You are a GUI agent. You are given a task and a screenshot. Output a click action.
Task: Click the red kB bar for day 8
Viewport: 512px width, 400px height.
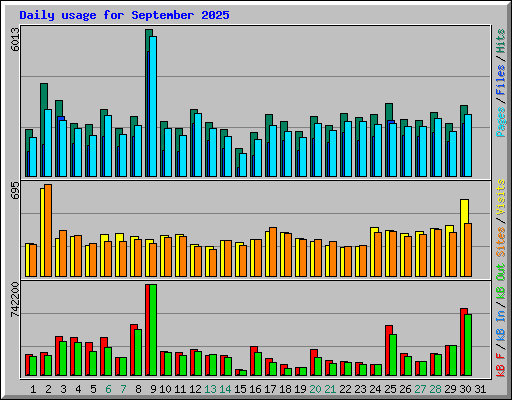click(132, 350)
